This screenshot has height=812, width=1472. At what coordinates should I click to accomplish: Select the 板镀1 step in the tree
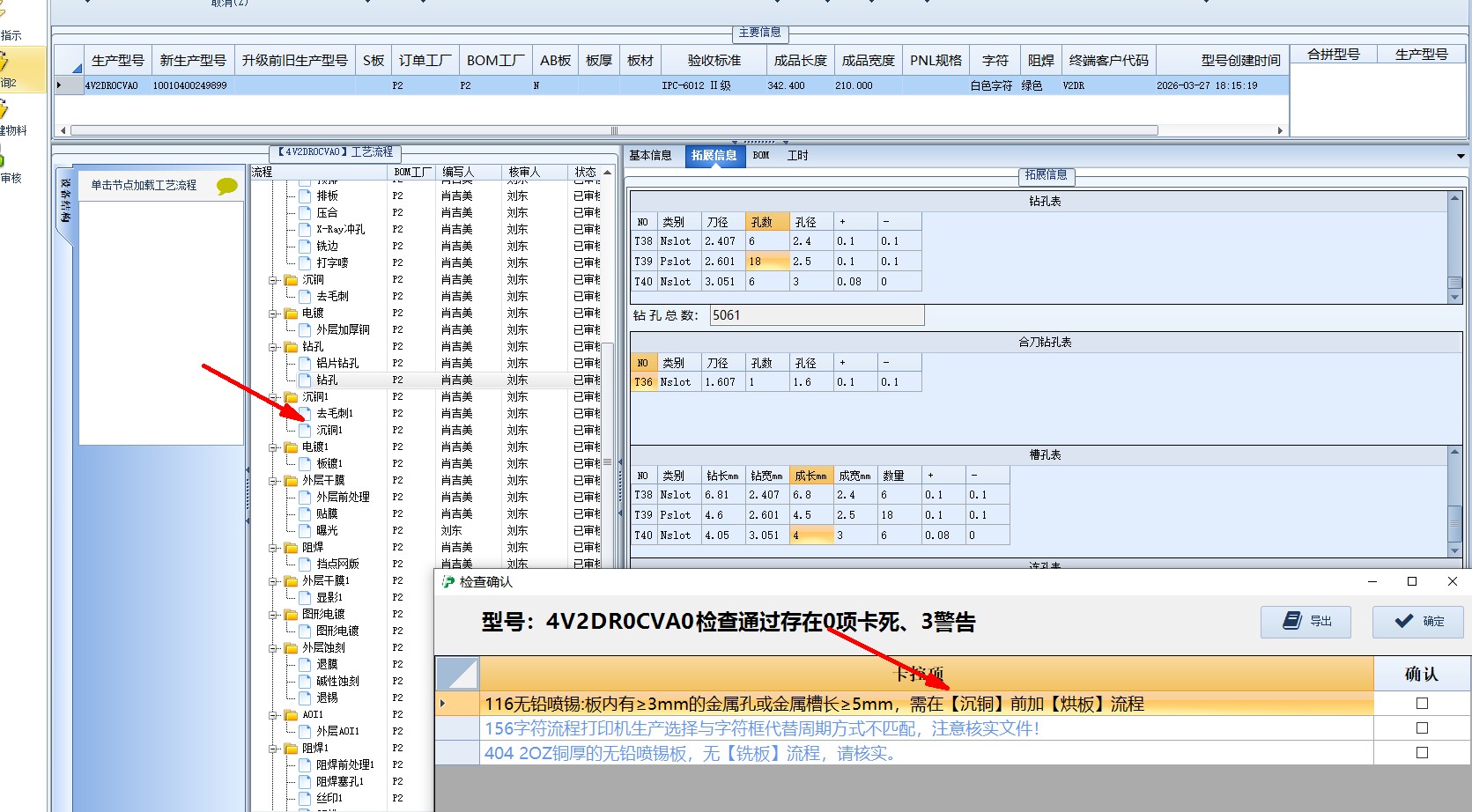pyautogui.click(x=329, y=464)
